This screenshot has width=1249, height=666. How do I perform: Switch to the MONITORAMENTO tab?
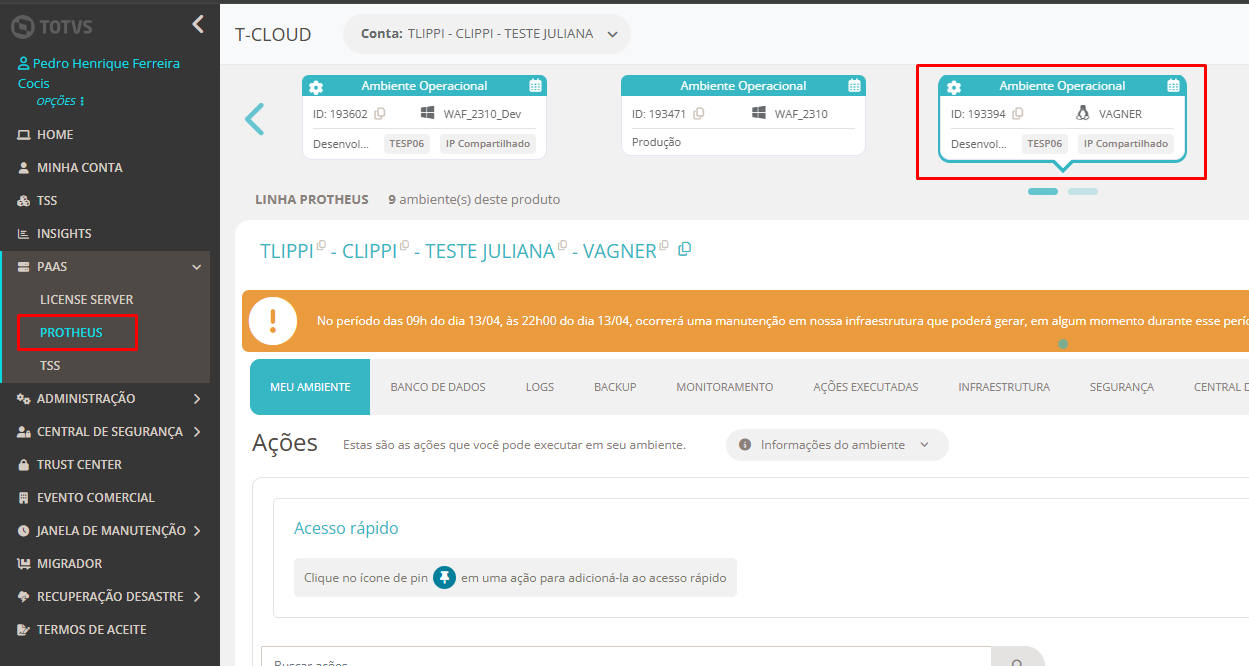725,387
